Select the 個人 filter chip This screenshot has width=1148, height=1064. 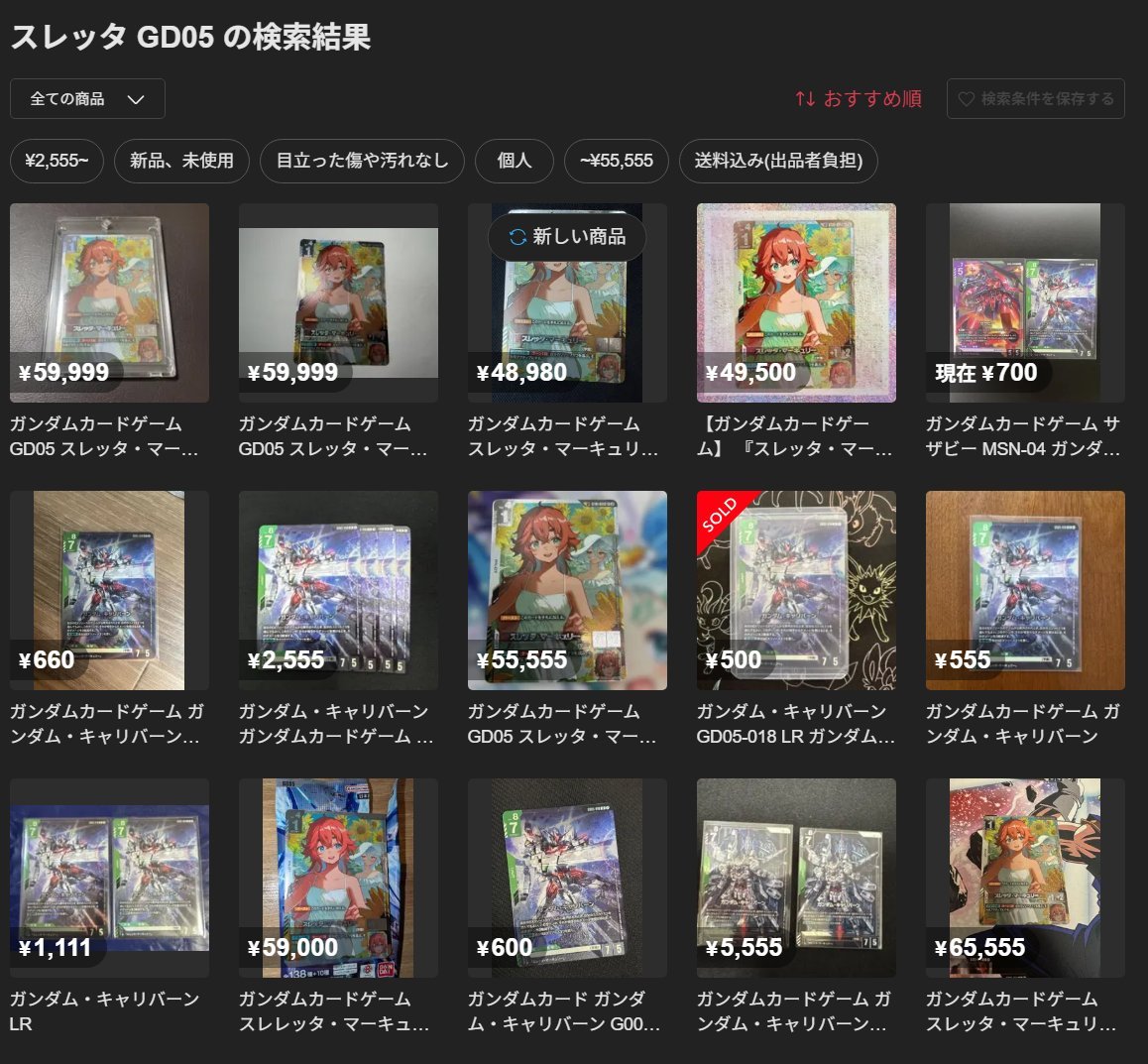[514, 161]
